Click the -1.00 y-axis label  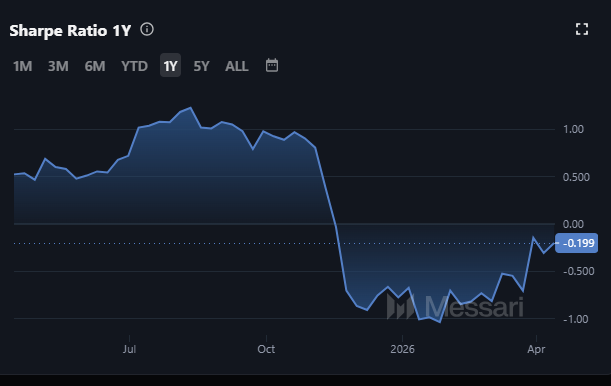[576, 319]
